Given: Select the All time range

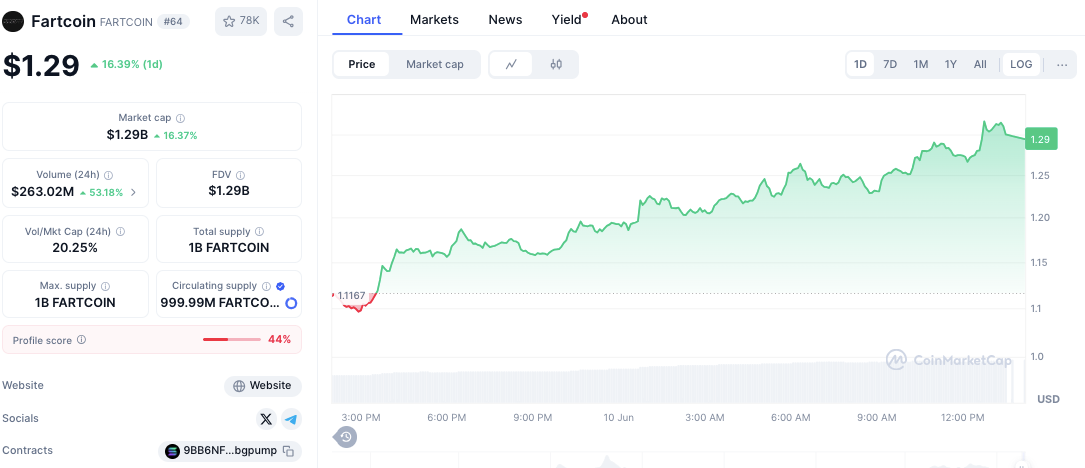Looking at the screenshot, I should coord(980,64).
